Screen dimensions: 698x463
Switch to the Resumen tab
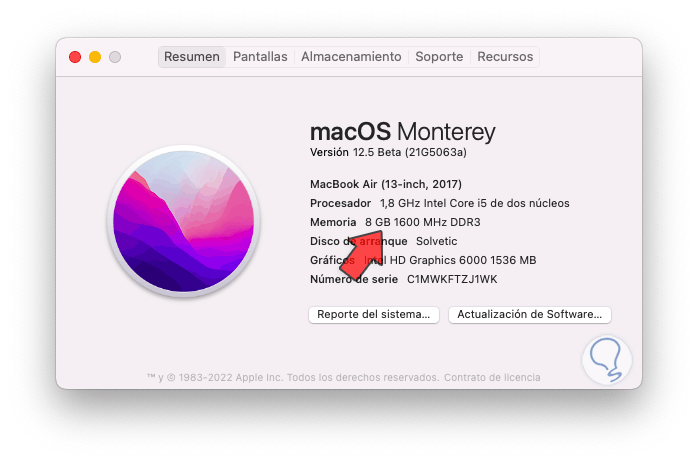[192, 57]
